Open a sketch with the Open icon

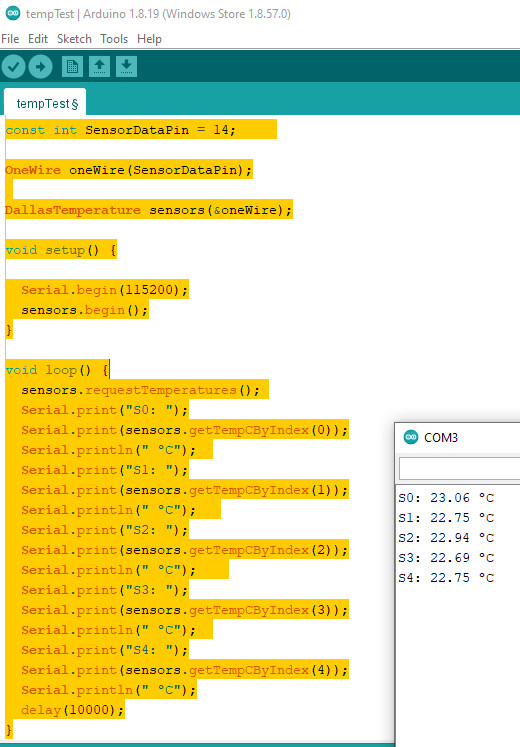99,66
